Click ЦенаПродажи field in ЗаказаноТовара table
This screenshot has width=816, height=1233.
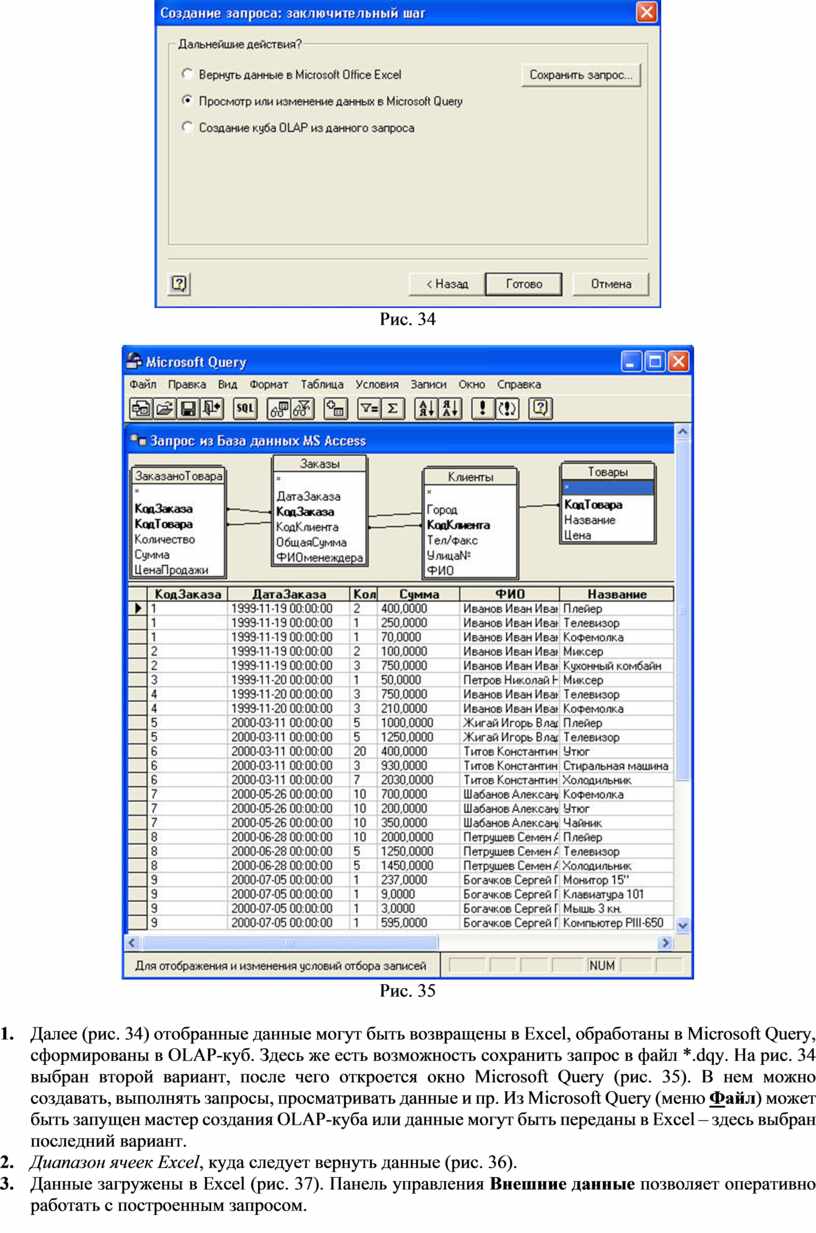point(171,570)
